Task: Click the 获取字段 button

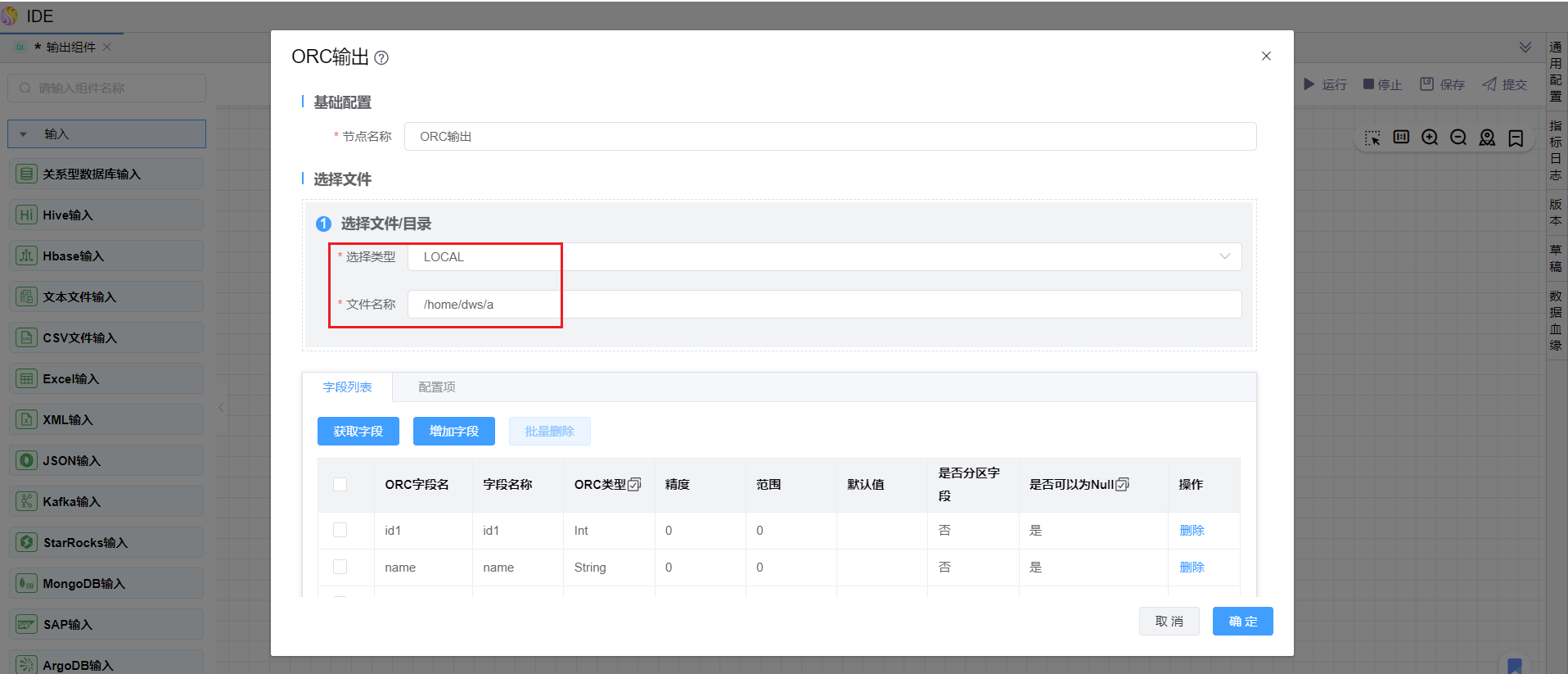Action: coord(358,432)
